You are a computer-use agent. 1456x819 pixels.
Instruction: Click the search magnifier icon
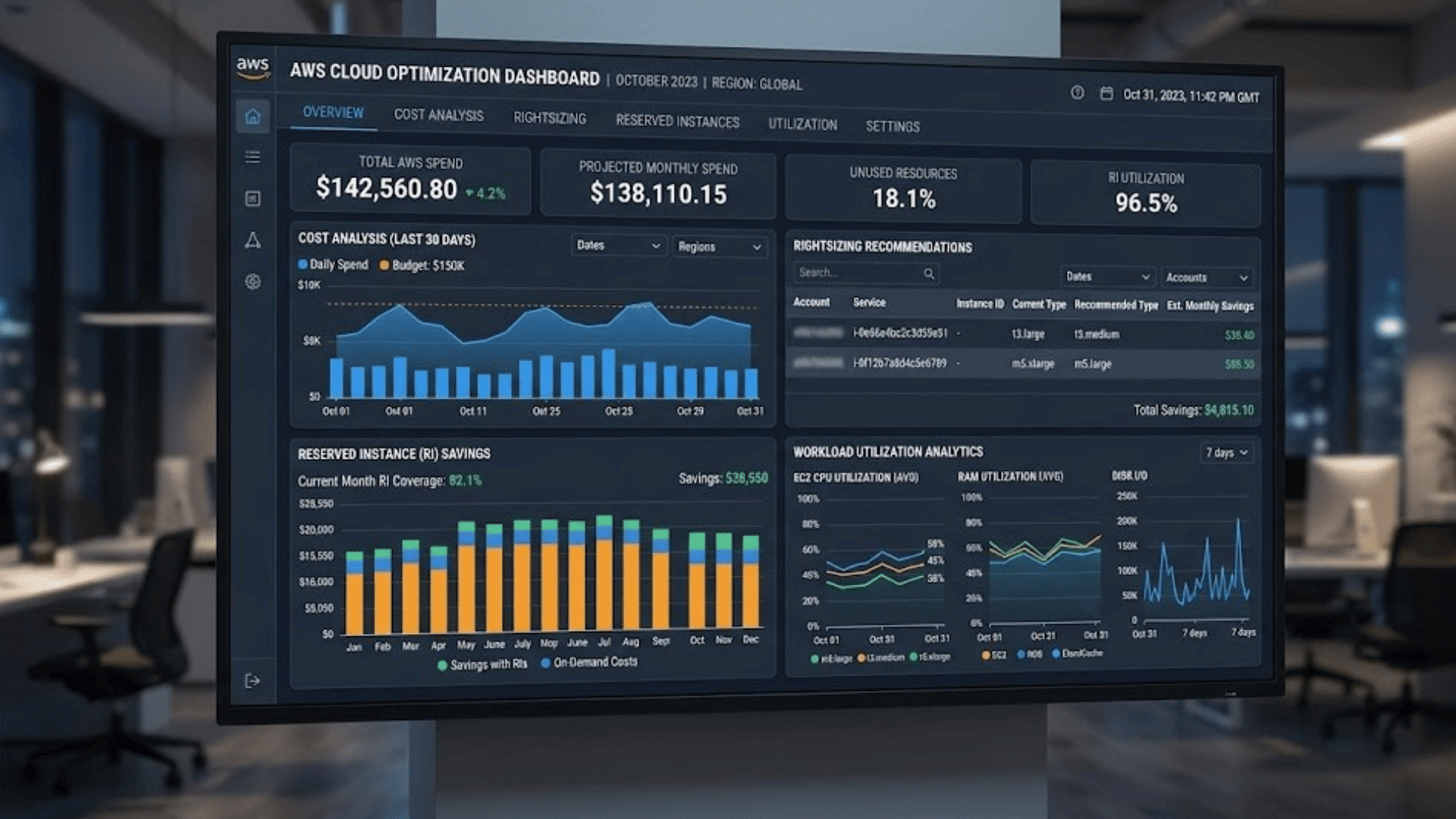[x=928, y=274]
